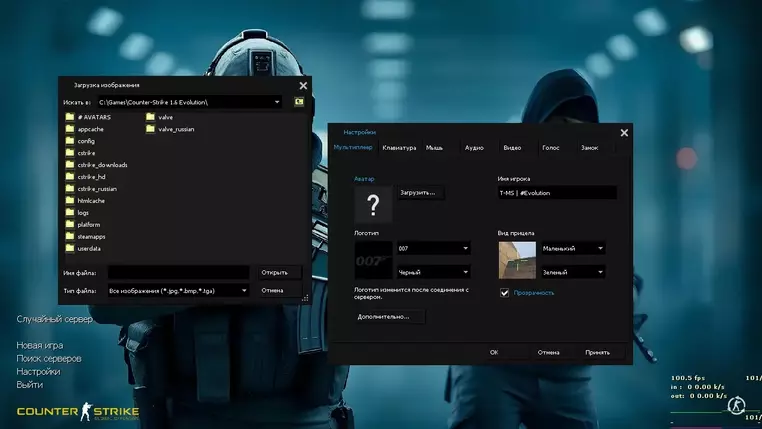Select the appcache folder icon

click(70, 129)
